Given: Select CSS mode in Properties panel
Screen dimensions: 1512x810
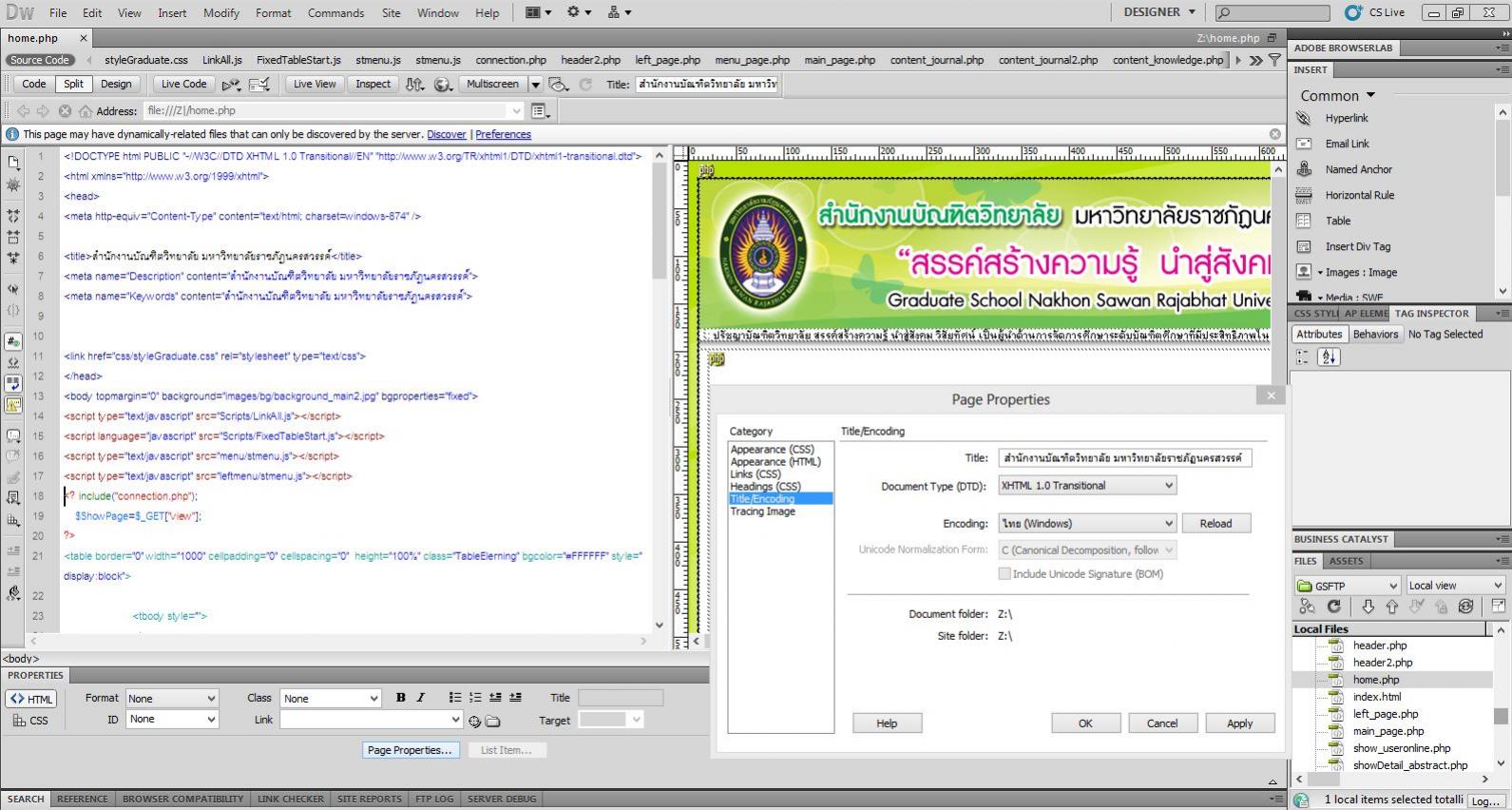Looking at the screenshot, I should click(x=30, y=721).
